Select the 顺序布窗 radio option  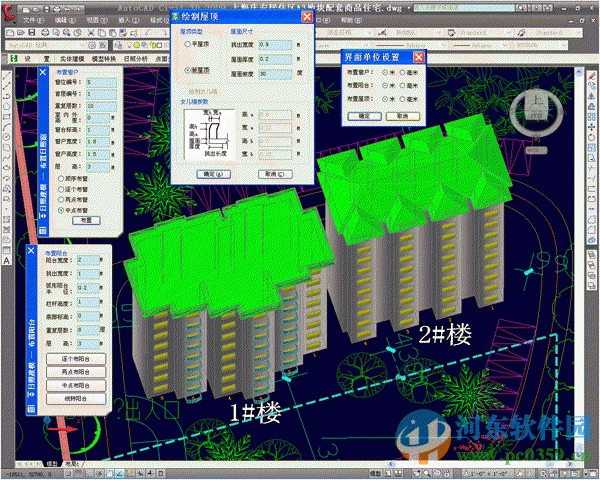tap(60, 178)
